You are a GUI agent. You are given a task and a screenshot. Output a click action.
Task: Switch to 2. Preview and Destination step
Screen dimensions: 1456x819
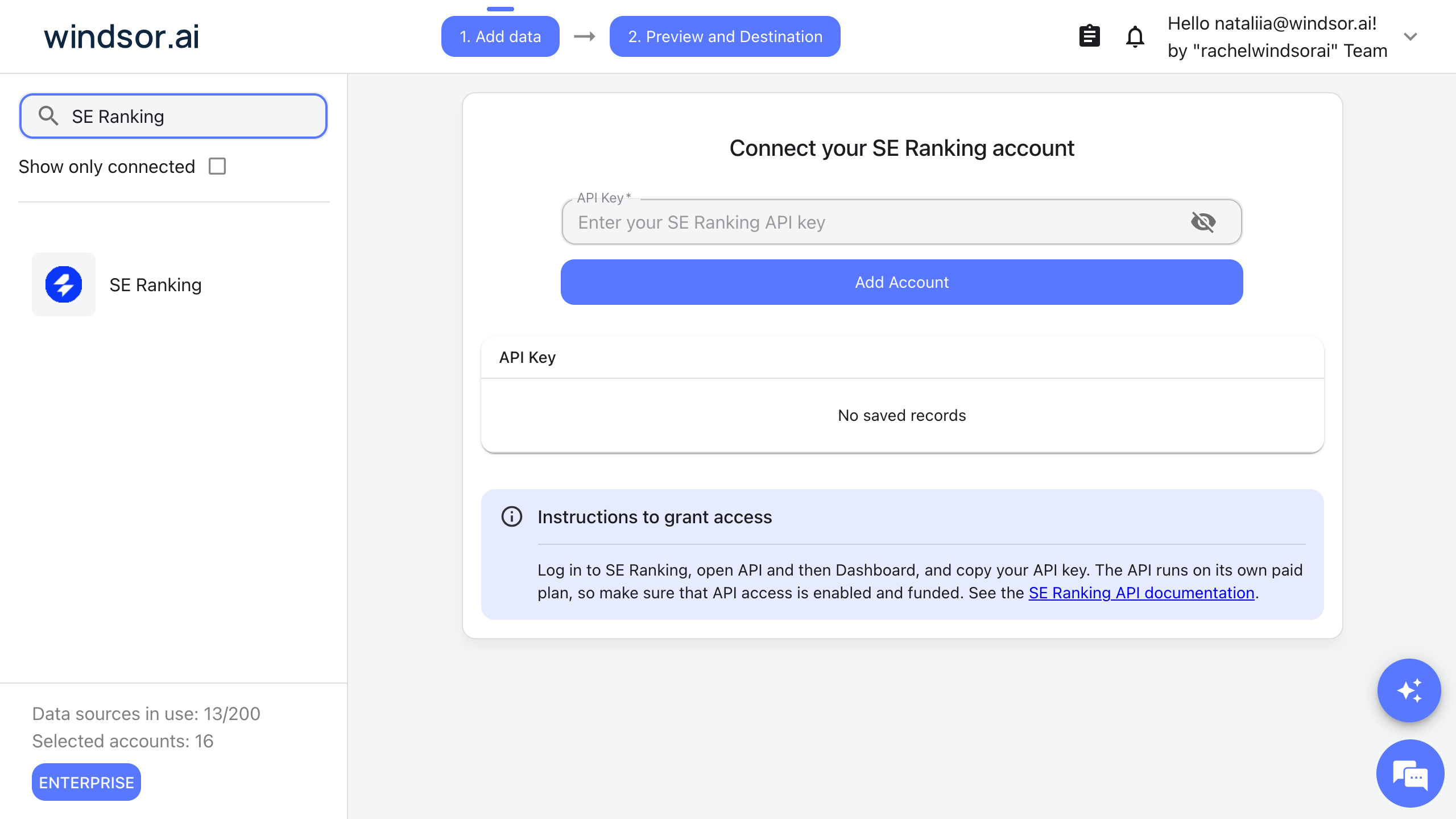tap(725, 36)
